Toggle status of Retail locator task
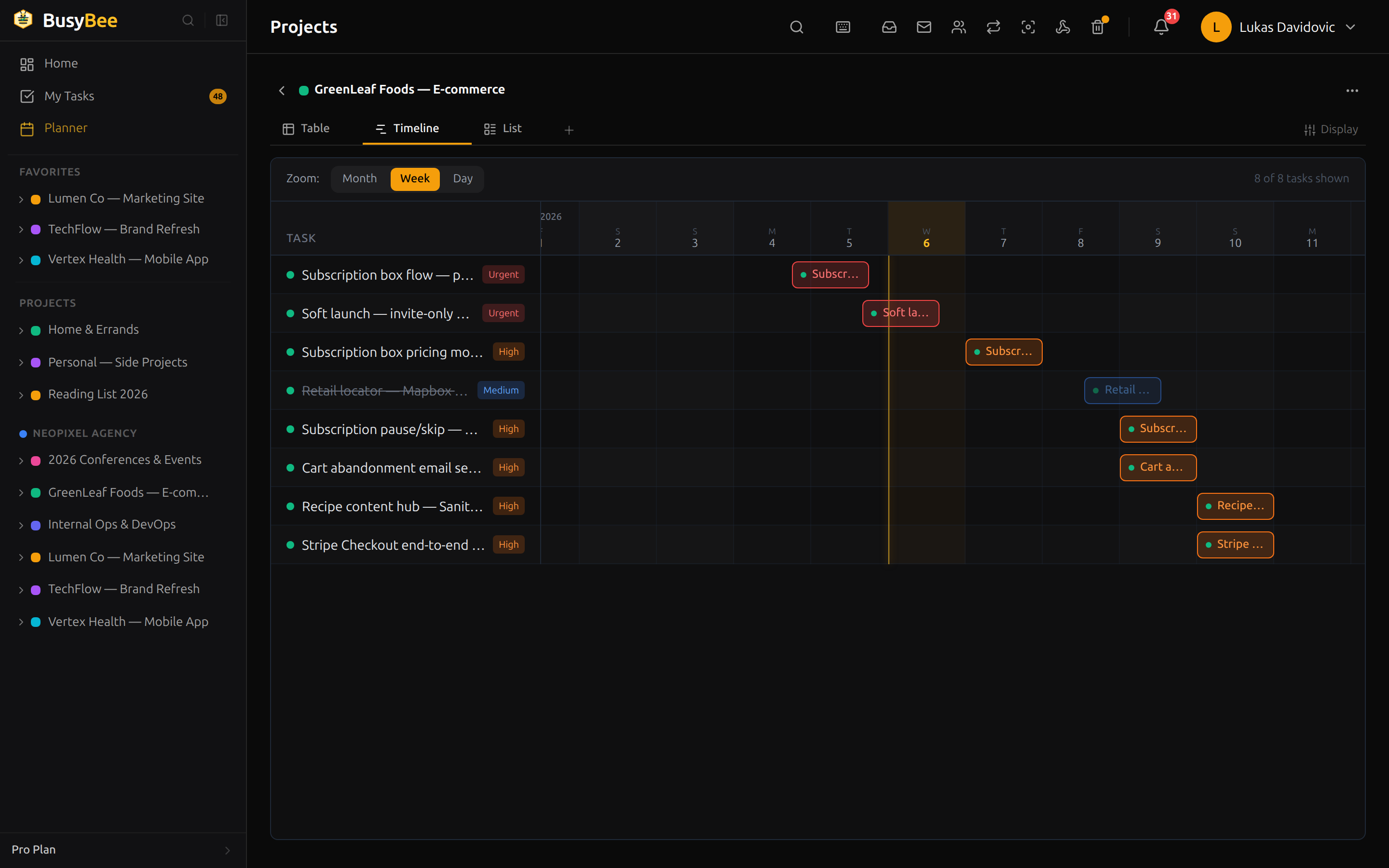The image size is (1389, 868). coord(290,391)
